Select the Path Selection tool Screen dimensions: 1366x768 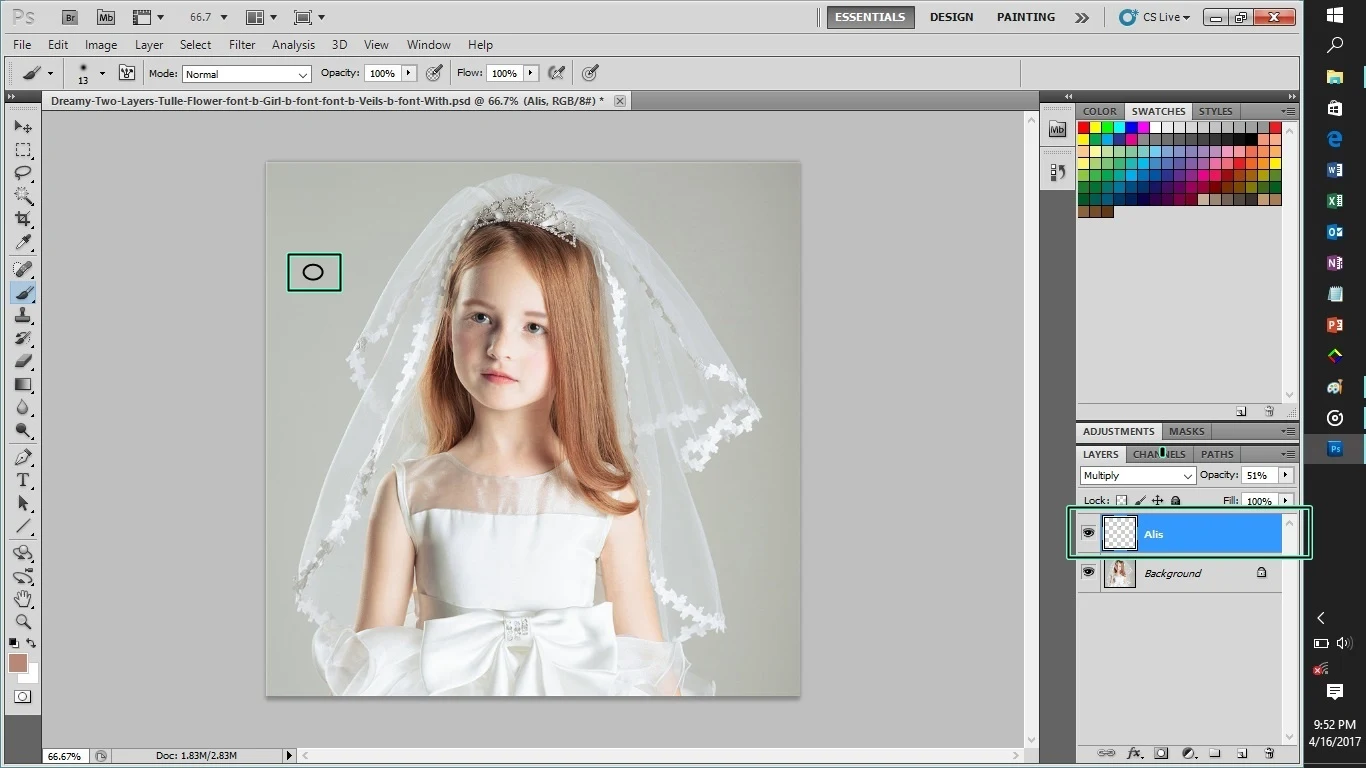pos(23,504)
